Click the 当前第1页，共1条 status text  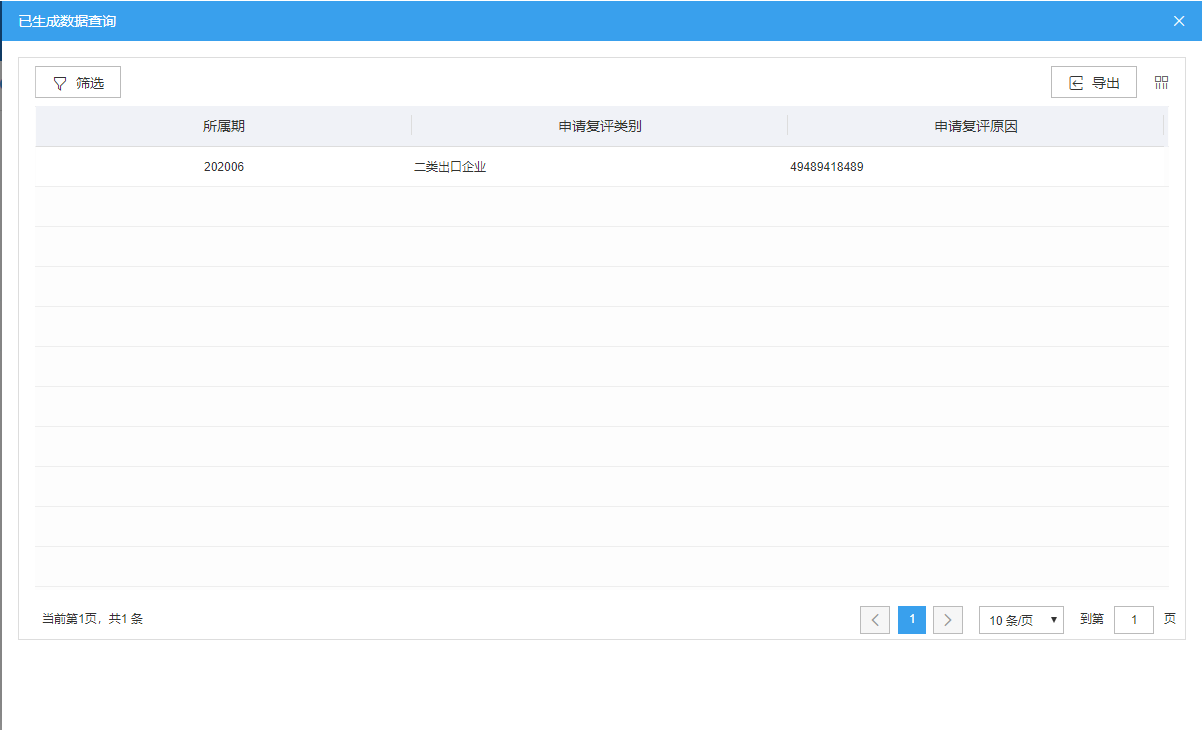(x=92, y=619)
